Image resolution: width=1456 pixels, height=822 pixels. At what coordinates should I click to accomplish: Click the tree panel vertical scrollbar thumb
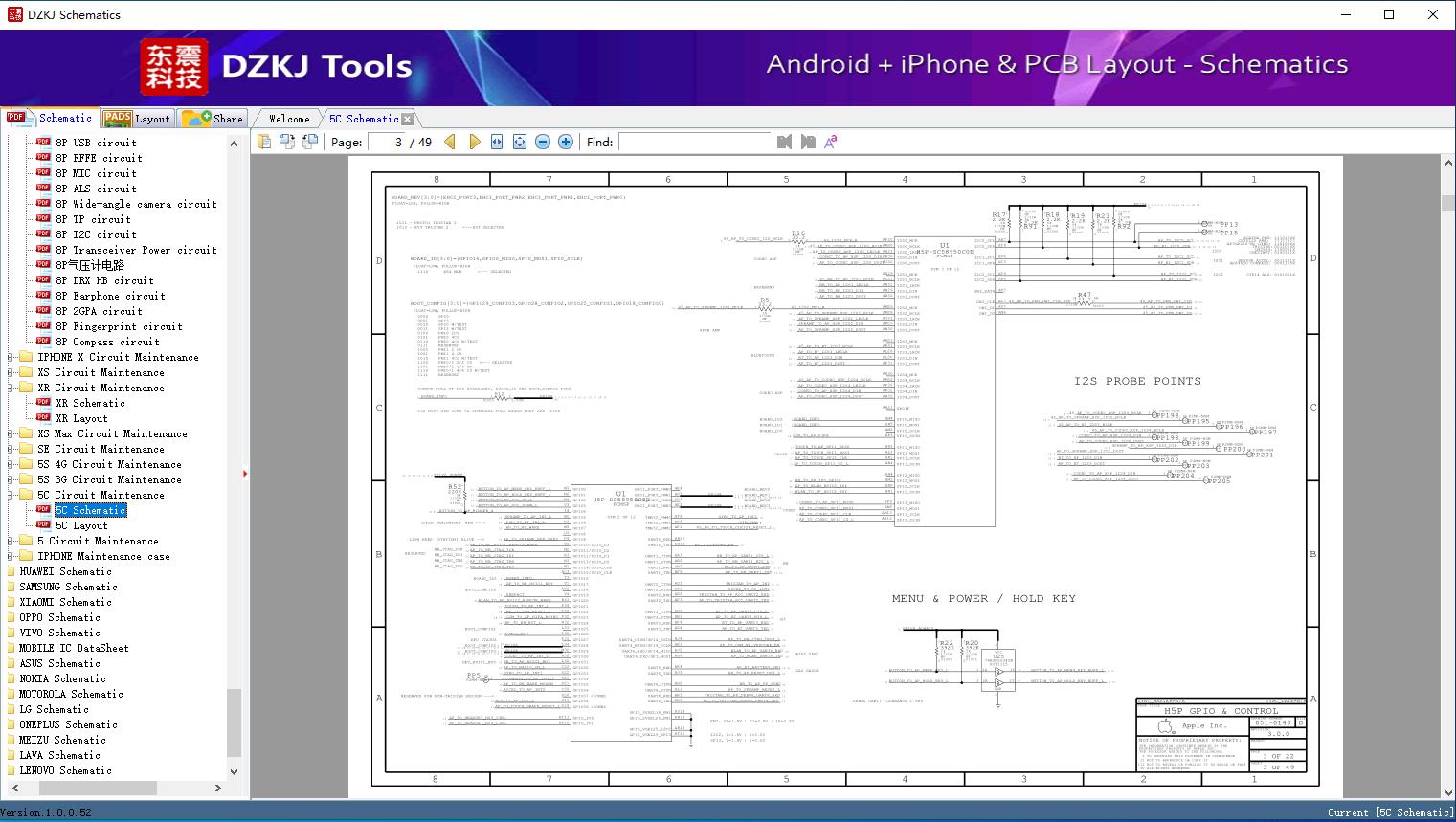coord(234,722)
